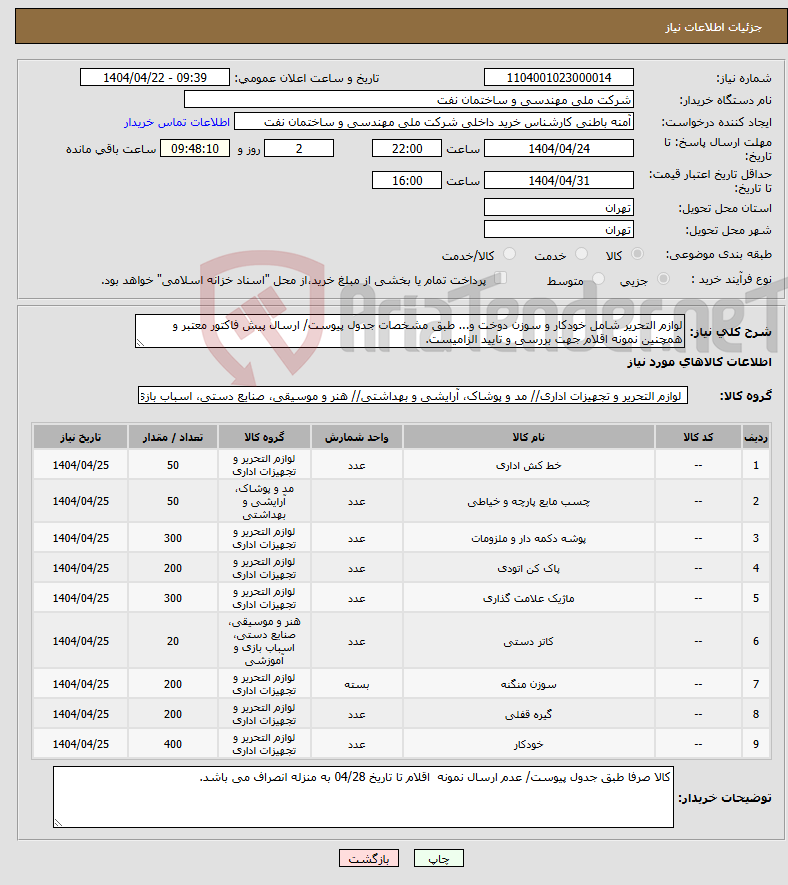Click the تاریخ نیاز column header
The image size is (788, 885).
pos(80,437)
